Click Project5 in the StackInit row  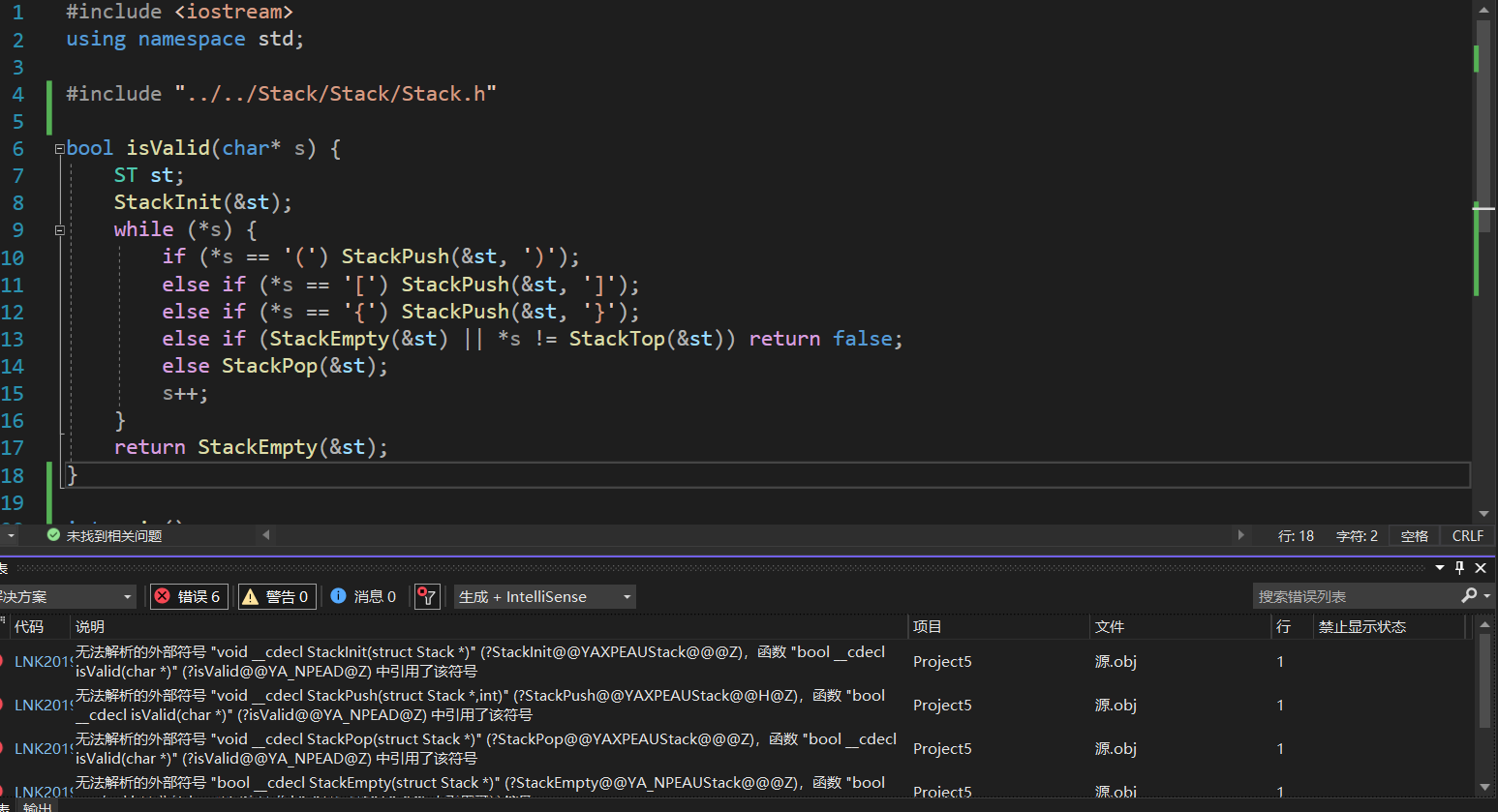tap(941, 661)
